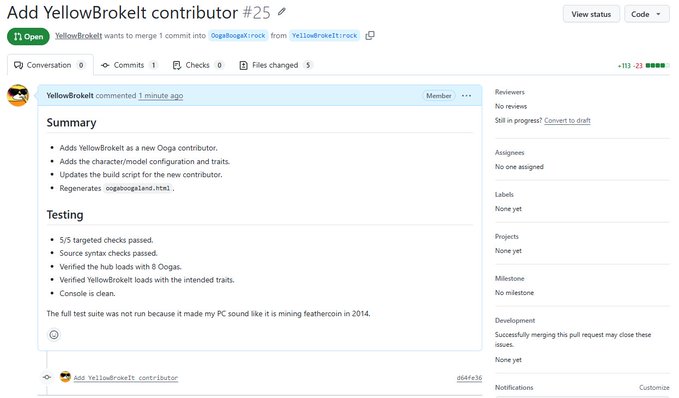The width and height of the screenshot is (679, 398).
Task: Open the Files changed tab
Action: (275, 65)
